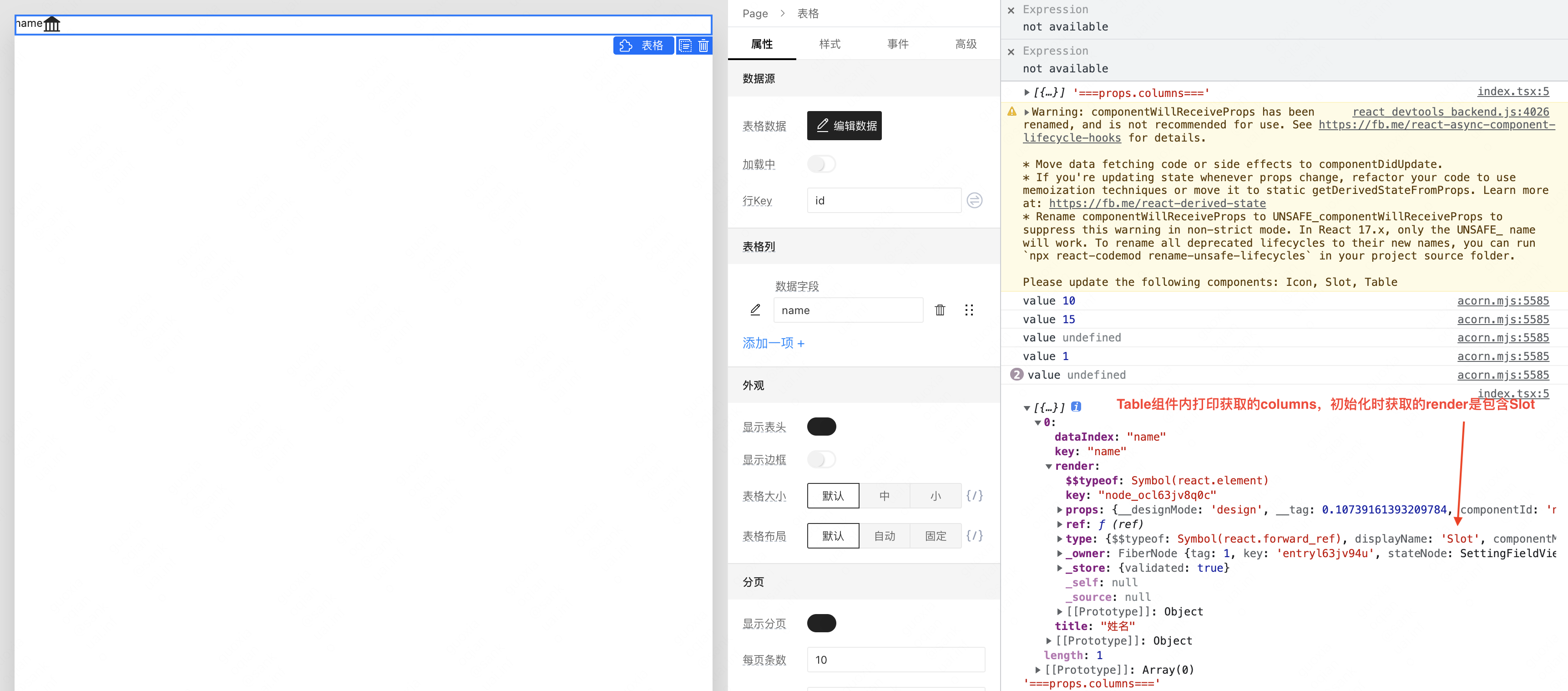Image resolution: width=1568 pixels, height=691 pixels.
Task: Expand the type forward_ref entry in console
Action: pos(1060,538)
